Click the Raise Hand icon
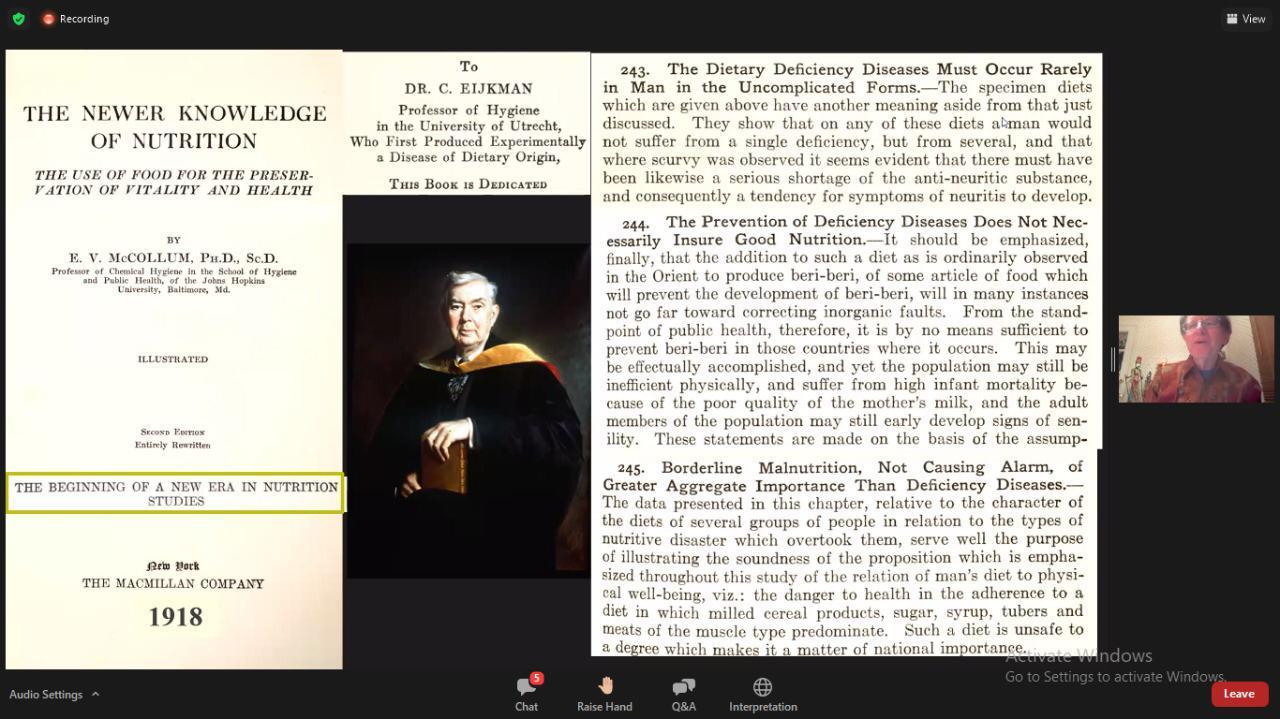The image size is (1280, 719). (x=605, y=686)
